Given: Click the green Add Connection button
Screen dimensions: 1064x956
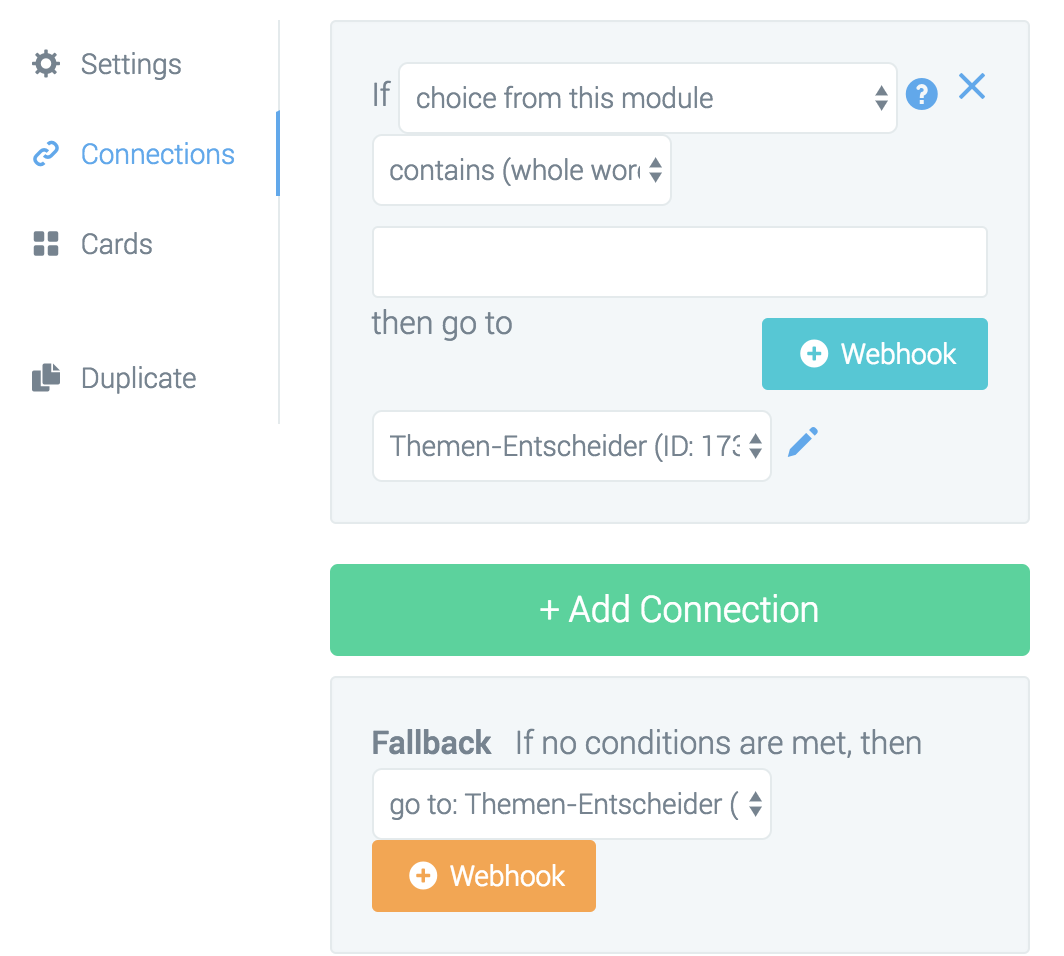Looking at the screenshot, I should [680, 610].
